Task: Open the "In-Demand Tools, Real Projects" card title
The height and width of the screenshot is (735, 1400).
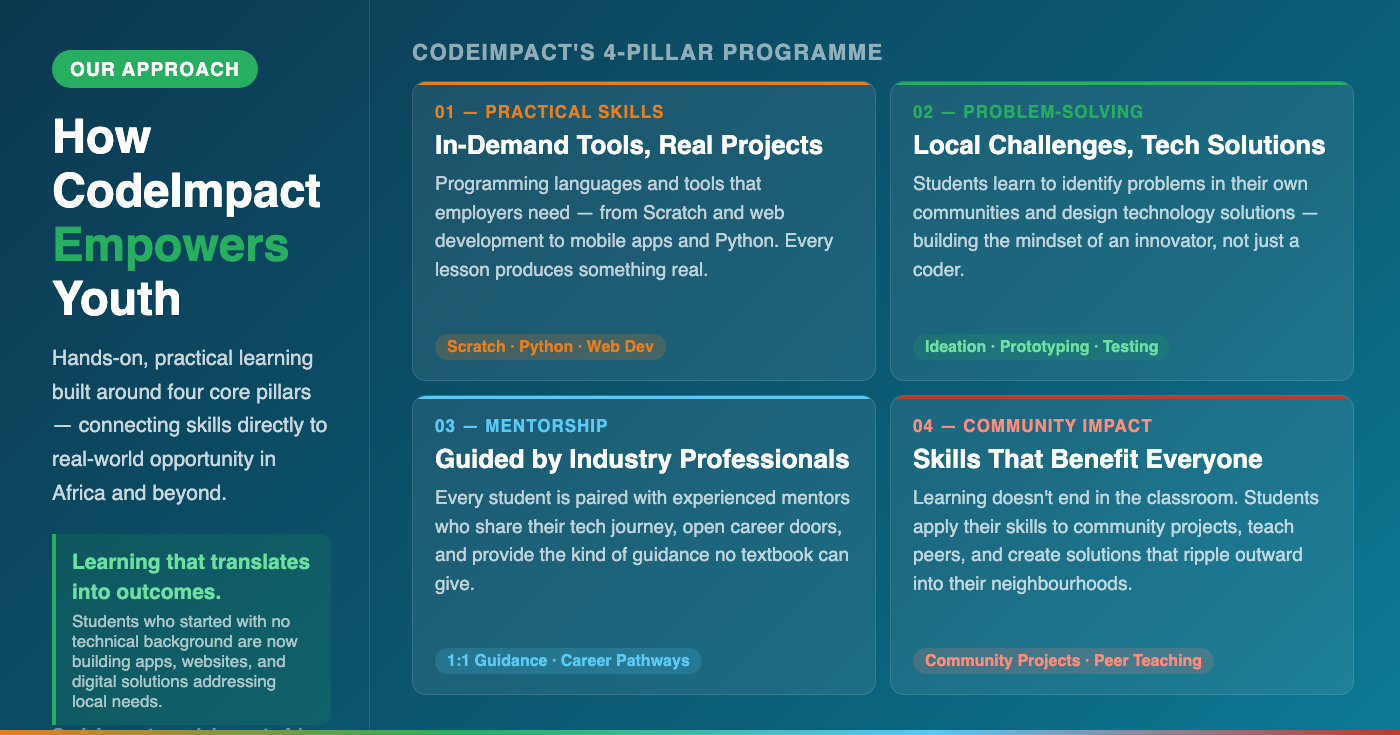Action: tap(629, 145)
